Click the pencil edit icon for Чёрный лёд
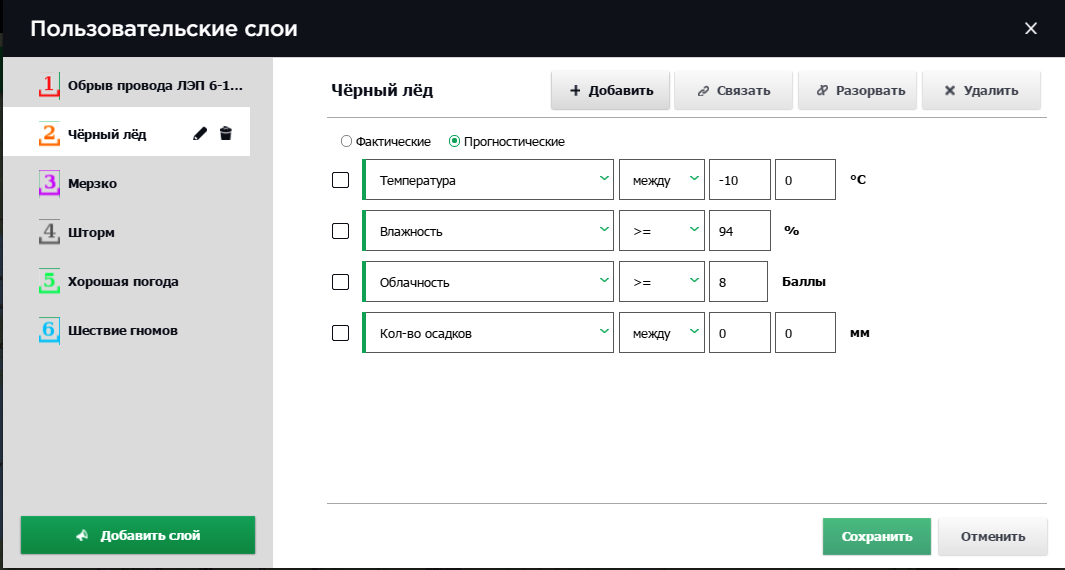The height and width of the screenshot is (570, 1065). tap(200, 134)
